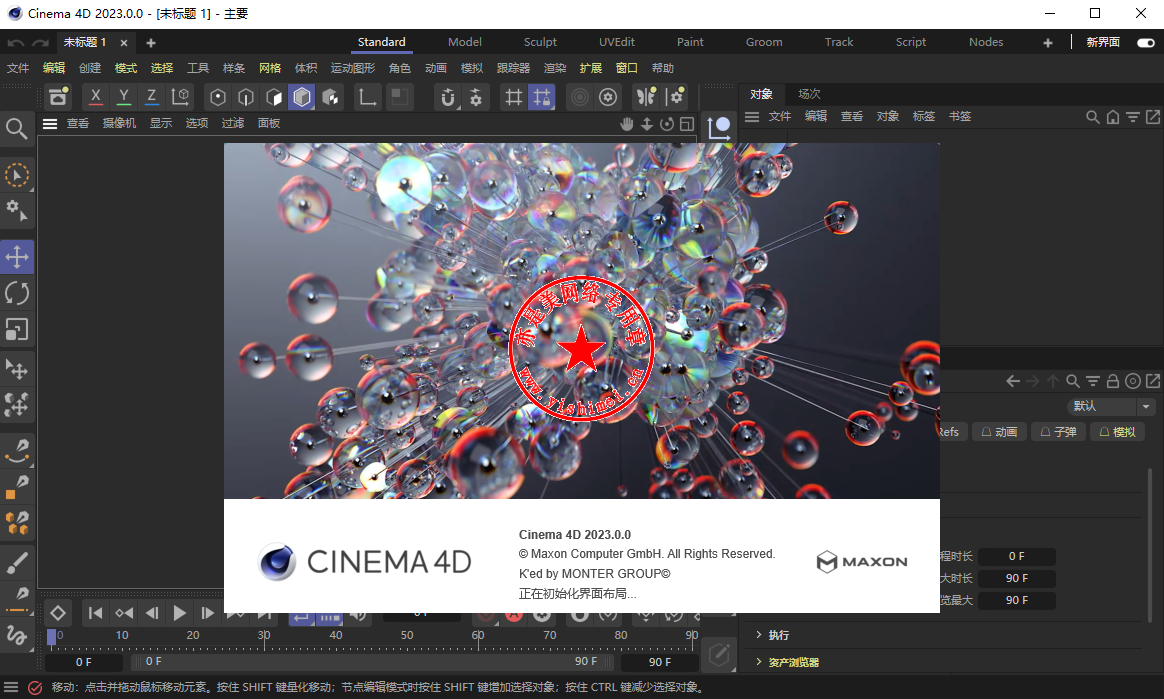Toggle the Attribute Manager lock icon
The image size is (1164, 699).
[1113, 381]
